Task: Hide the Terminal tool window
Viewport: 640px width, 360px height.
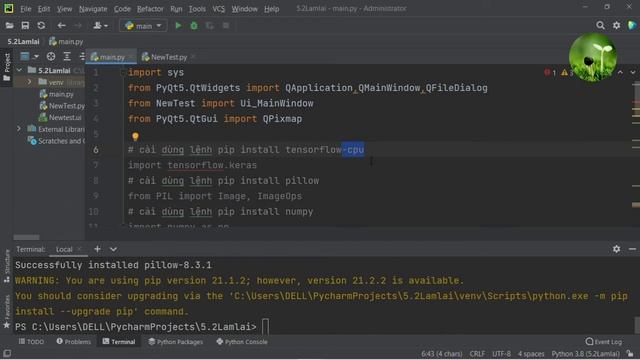Action: (x=632, y=249)
